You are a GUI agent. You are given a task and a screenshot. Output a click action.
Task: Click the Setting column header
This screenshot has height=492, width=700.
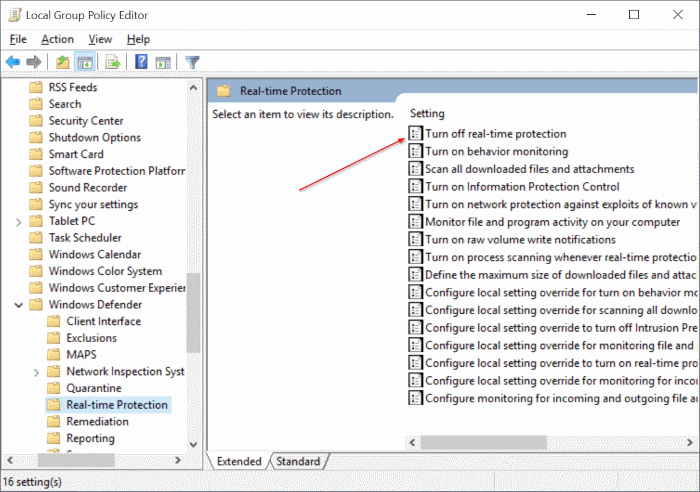pos(427,114)
